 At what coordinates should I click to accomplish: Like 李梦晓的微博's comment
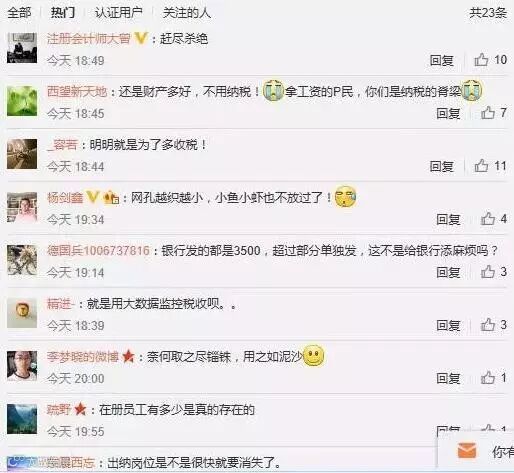point(488,378)
